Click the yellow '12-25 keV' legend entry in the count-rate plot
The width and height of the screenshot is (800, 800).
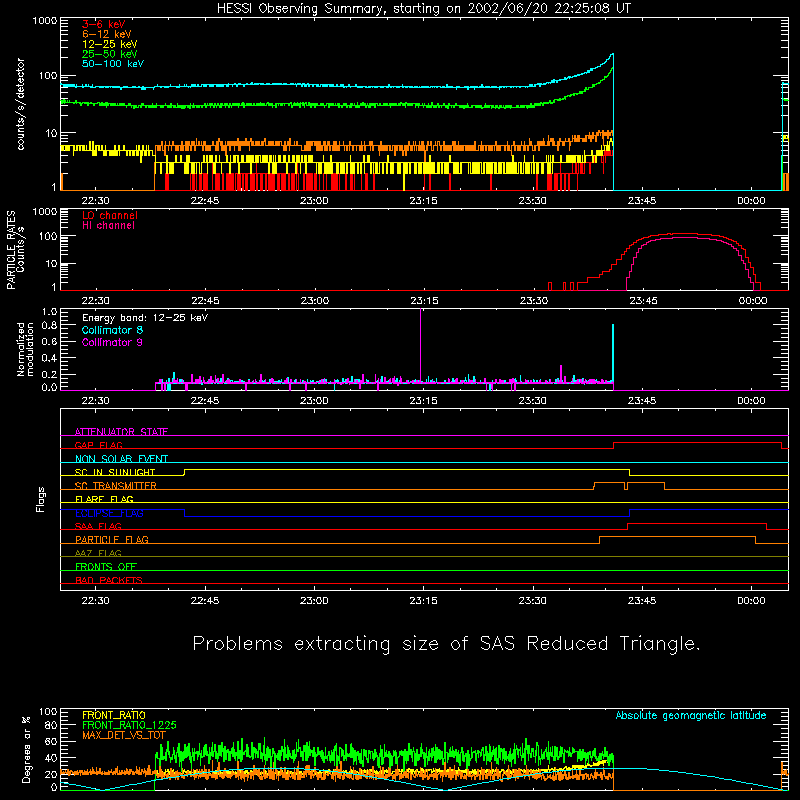tap(110, 44)
